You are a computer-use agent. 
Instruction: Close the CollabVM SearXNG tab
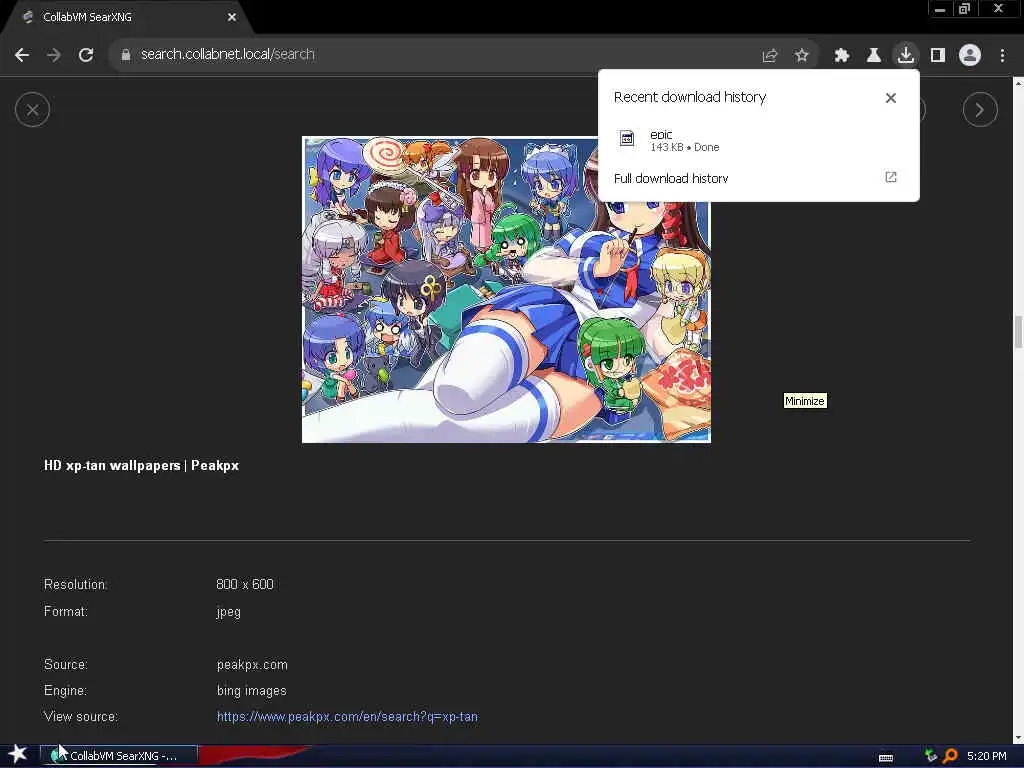[x=232, y=17]
